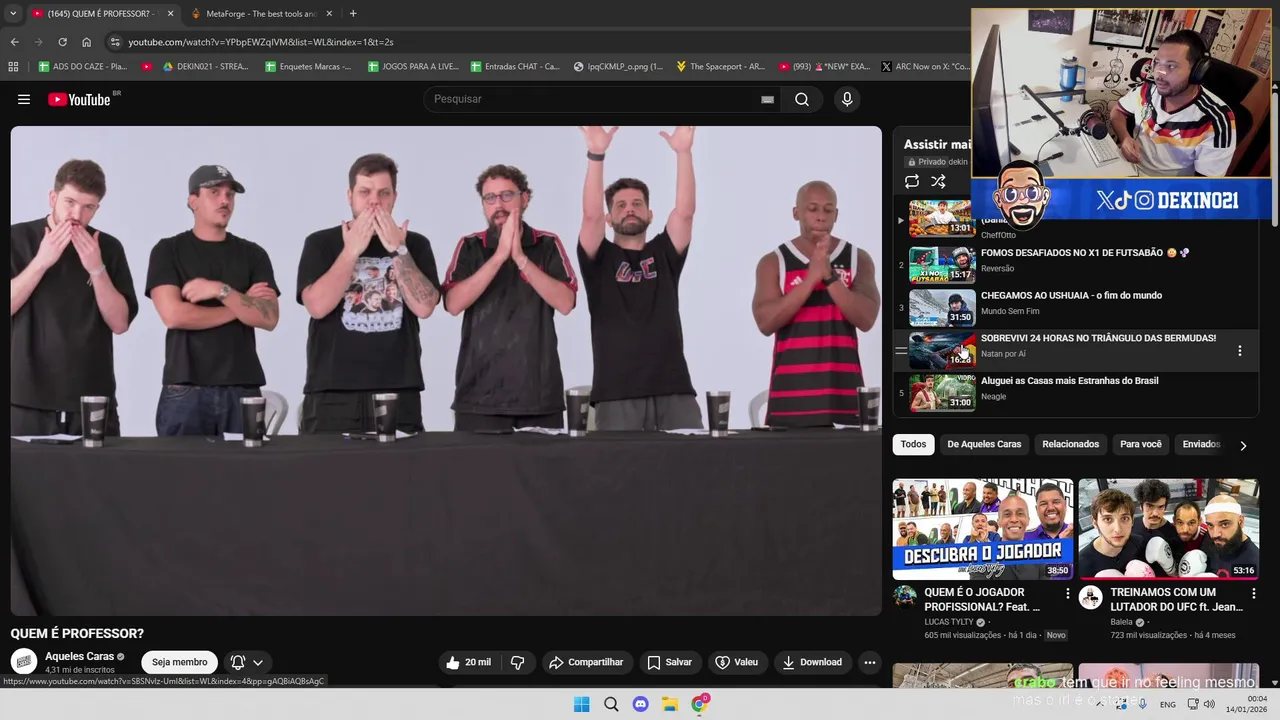Image resolution: width=1280 pixels, height=720 pixels.
Task: Open DEKIN021 - STREA... bookmark
Action: 206,67
